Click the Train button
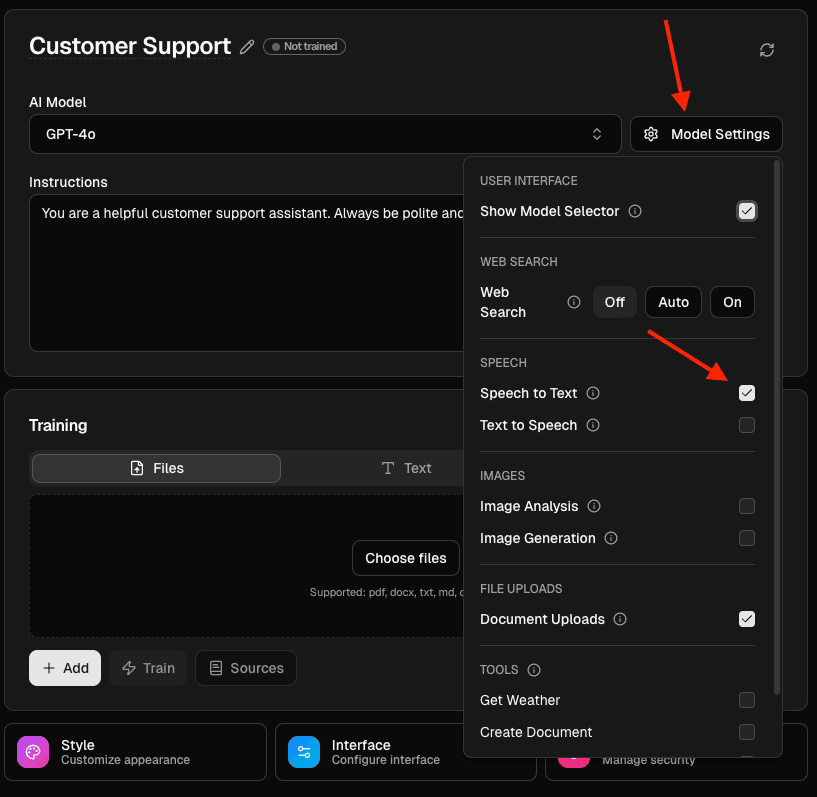 (148, 668)
